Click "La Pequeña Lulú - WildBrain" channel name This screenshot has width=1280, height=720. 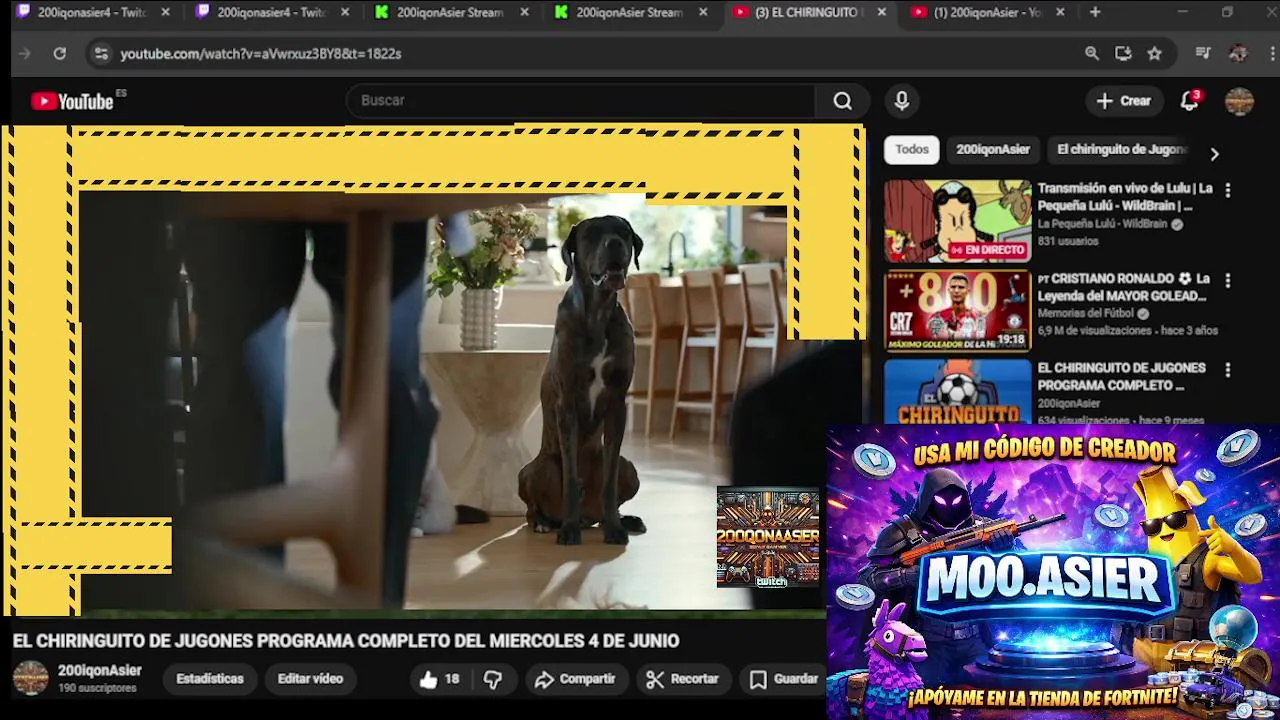click(1102, 225)
